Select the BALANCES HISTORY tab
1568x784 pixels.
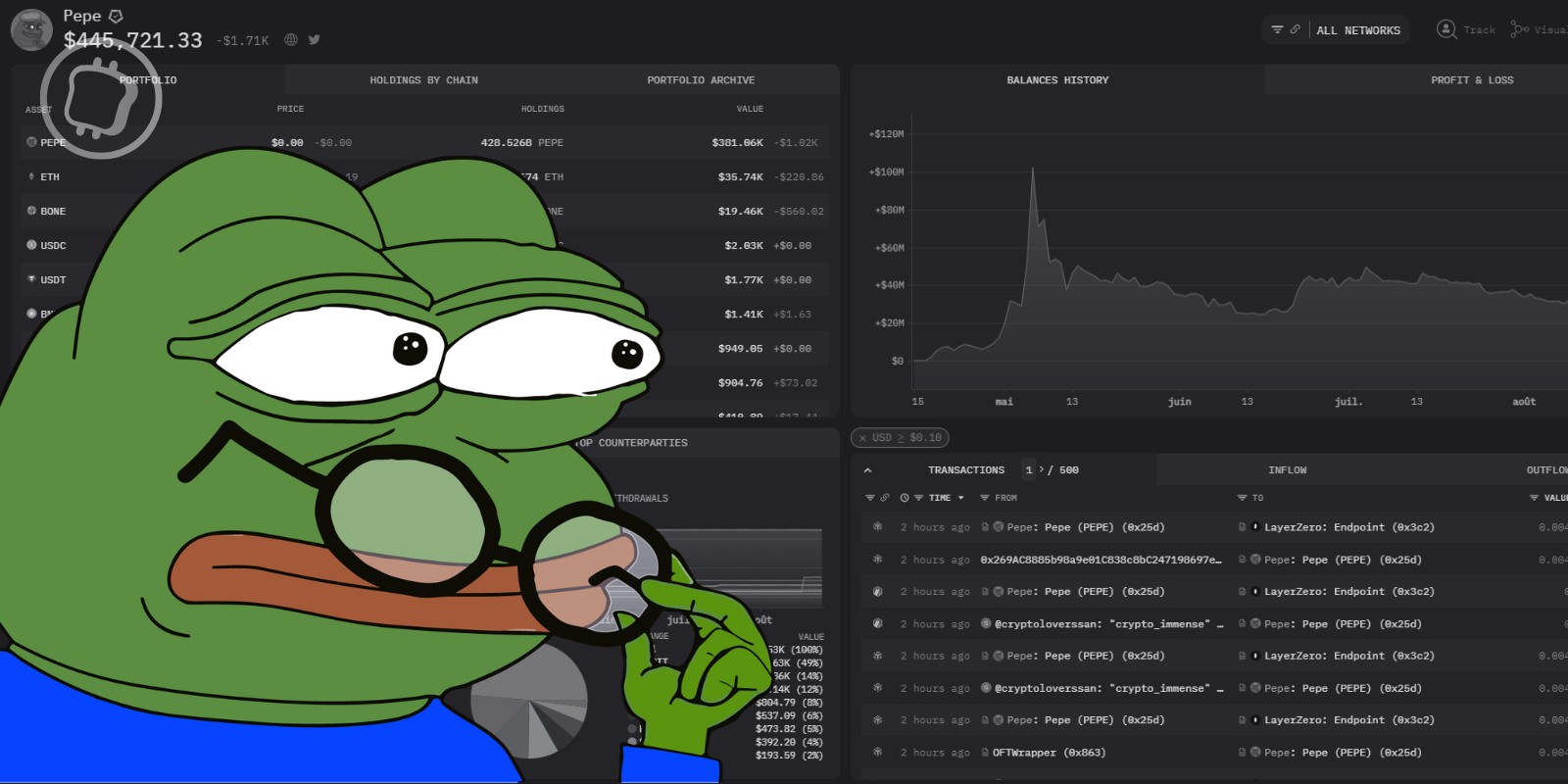1057,80
